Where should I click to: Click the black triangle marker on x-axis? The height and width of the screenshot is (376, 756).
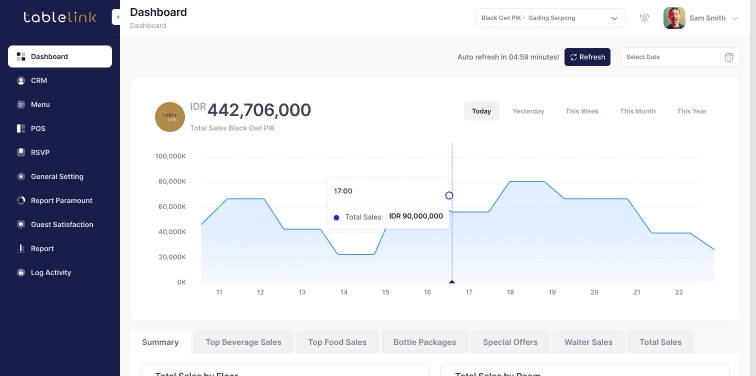coord(452,282)
